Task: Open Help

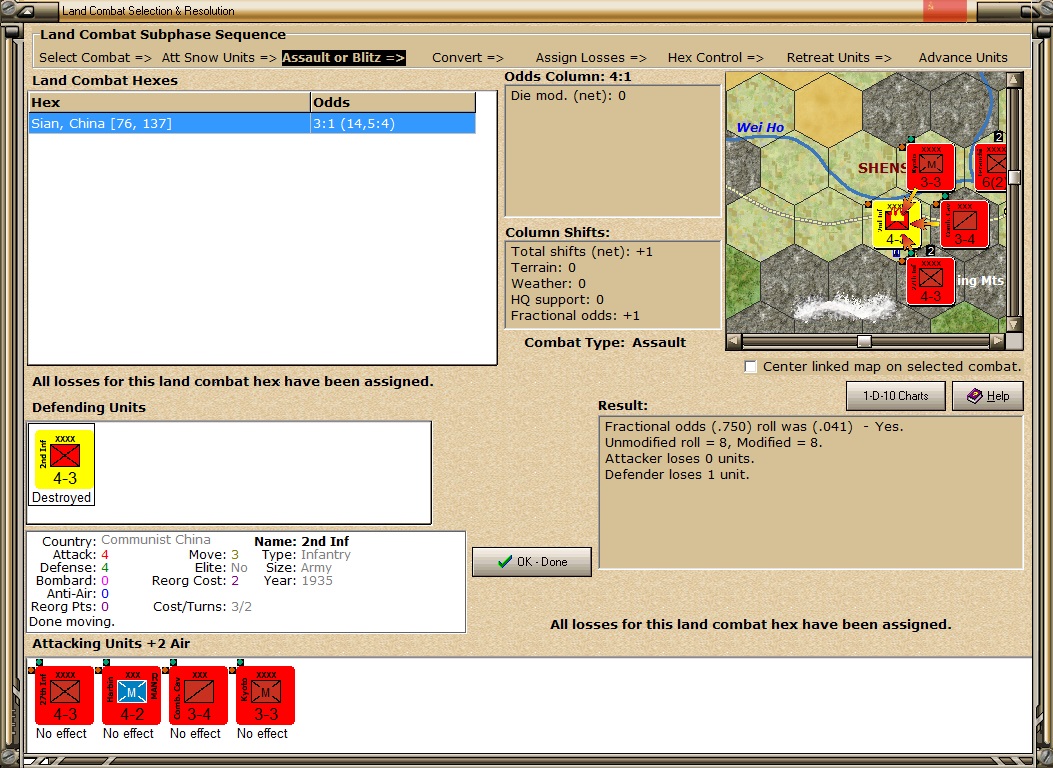Action: (x=988, y=396)
